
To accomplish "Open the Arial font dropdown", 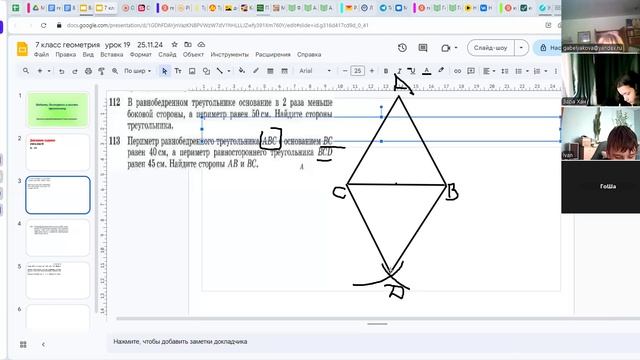I will click(315, 71).
